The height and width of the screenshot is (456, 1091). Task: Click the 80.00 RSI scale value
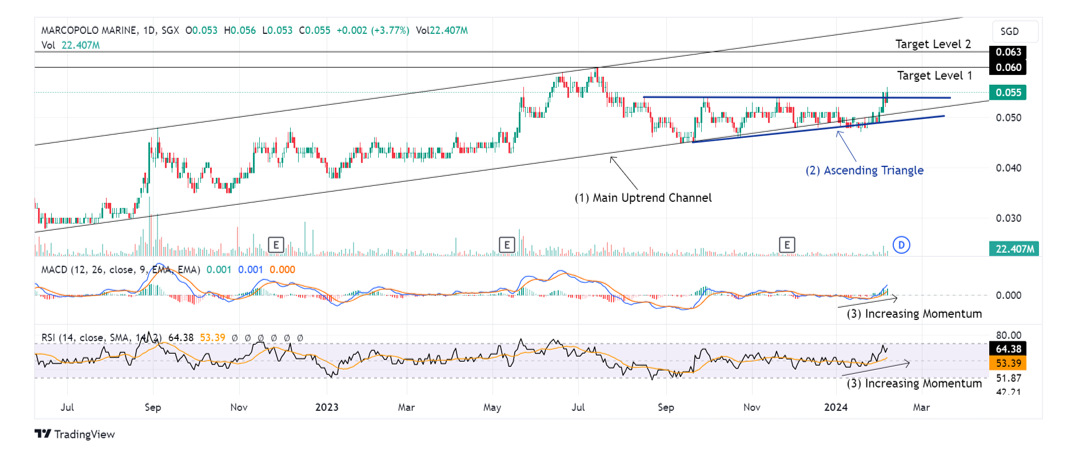(x=1006, y=335)
